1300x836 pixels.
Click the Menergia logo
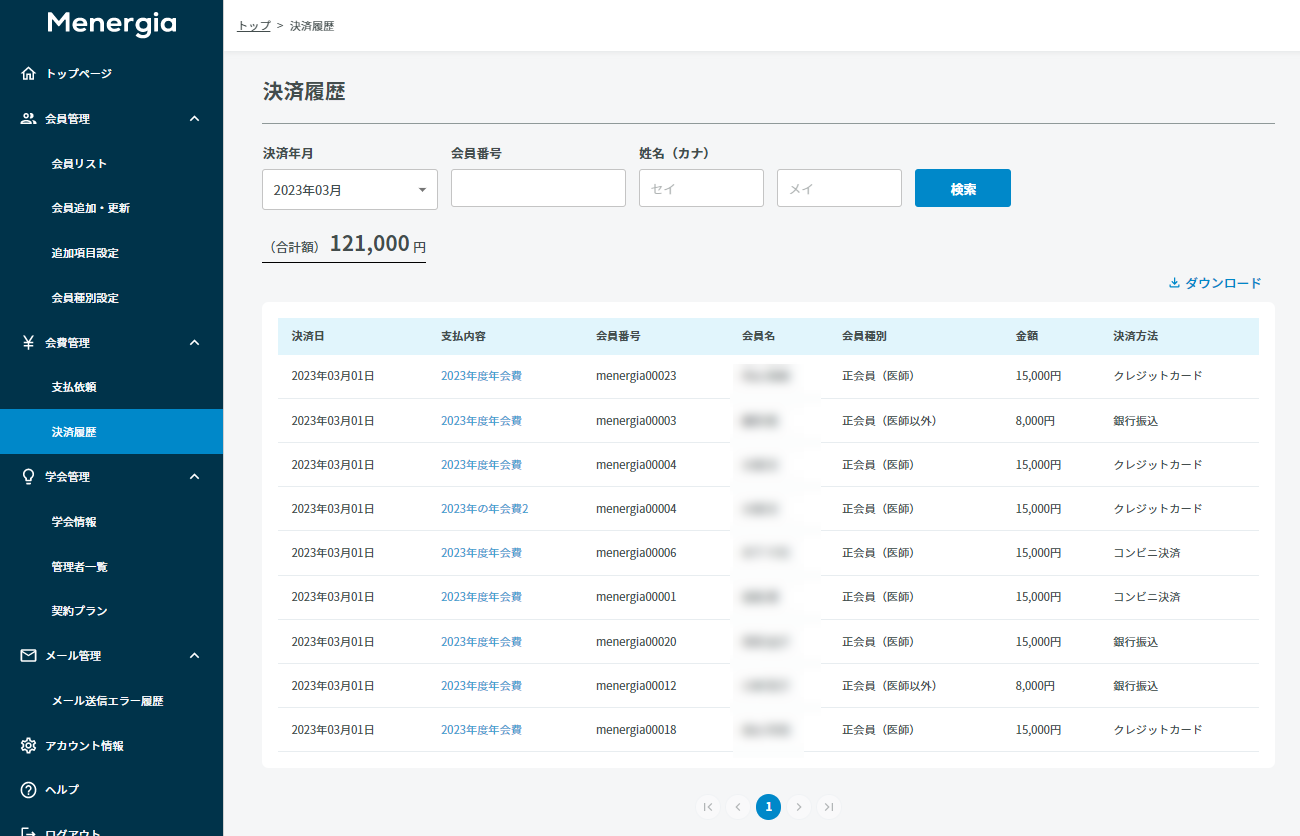pyautogui.click(x=112, y=24)
